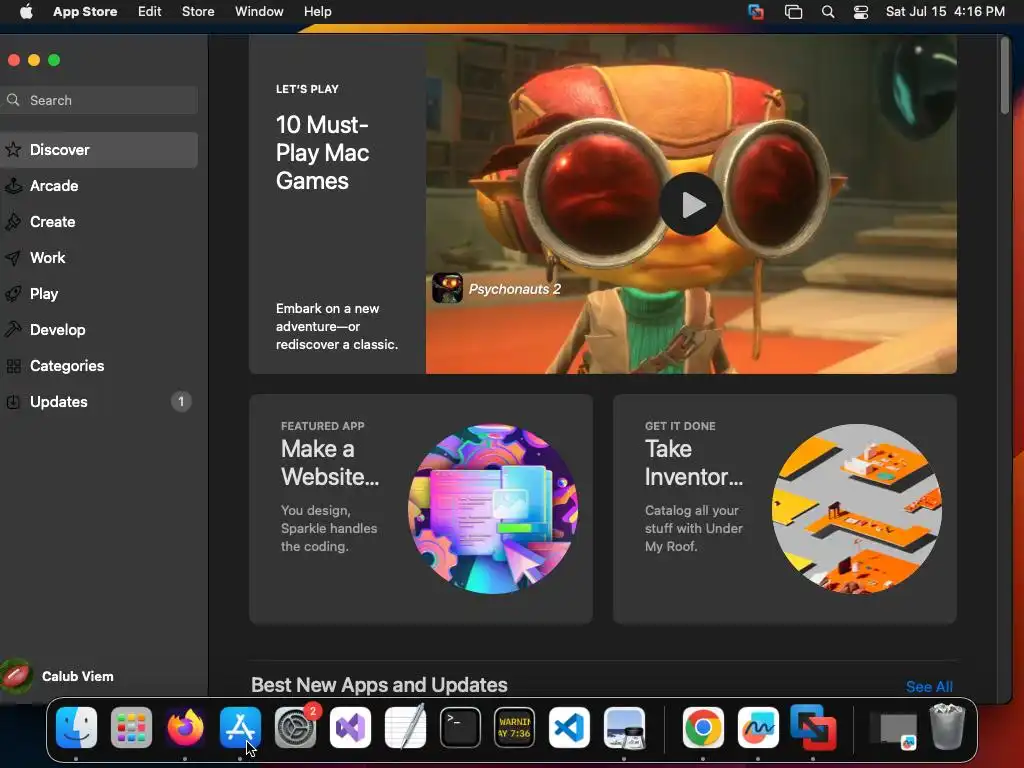Screen dimensions: 1024x768
Task: Click the App Store Dock icon
Action: pos(240,727)
